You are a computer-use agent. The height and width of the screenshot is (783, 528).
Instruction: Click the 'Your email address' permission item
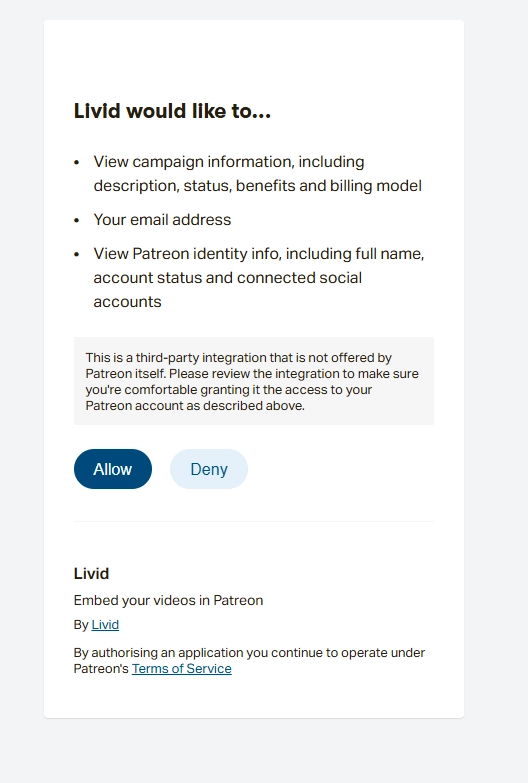[x=162, y=220]
